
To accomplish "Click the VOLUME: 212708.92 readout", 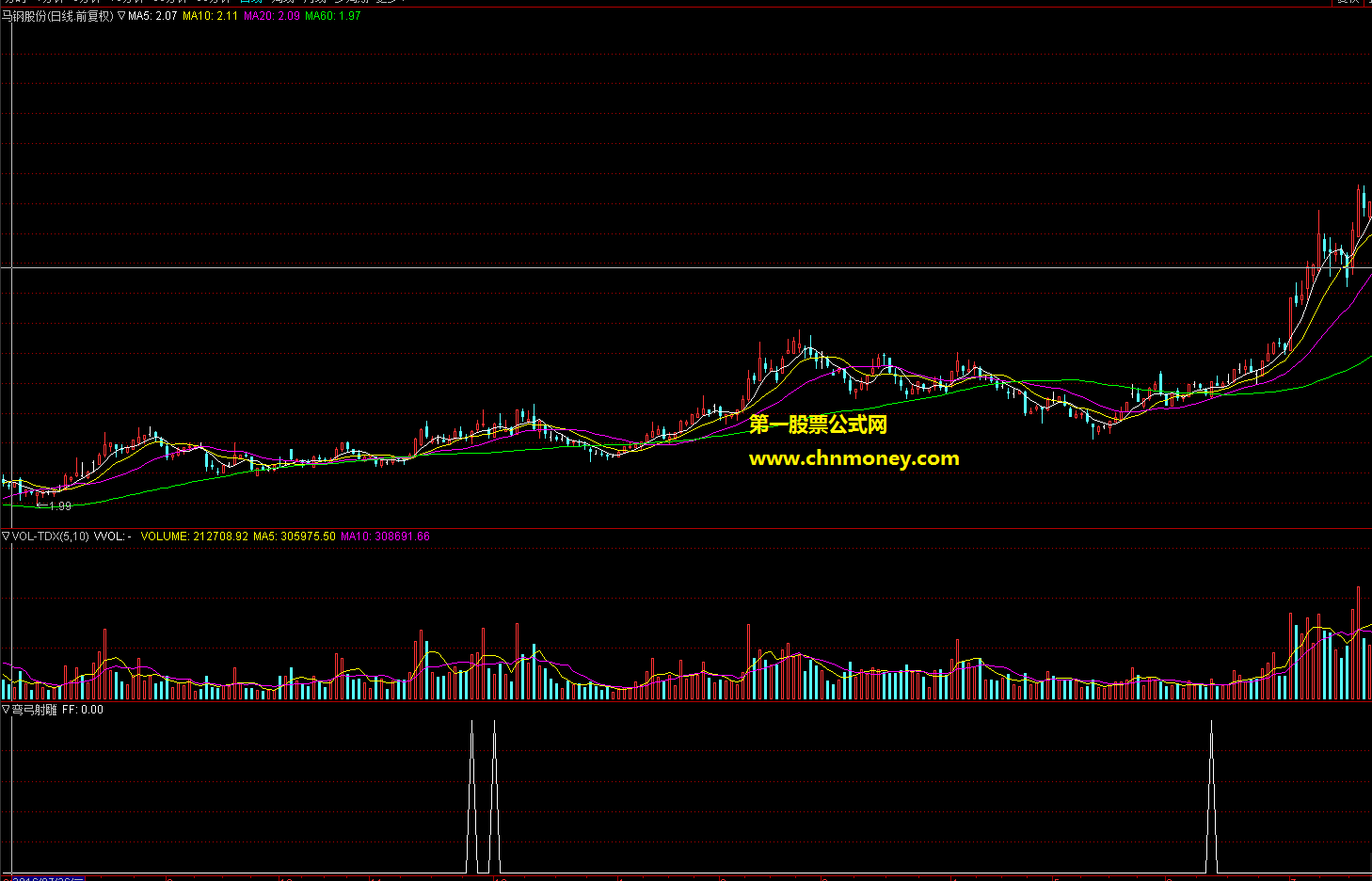I will (x=195, y=537).
